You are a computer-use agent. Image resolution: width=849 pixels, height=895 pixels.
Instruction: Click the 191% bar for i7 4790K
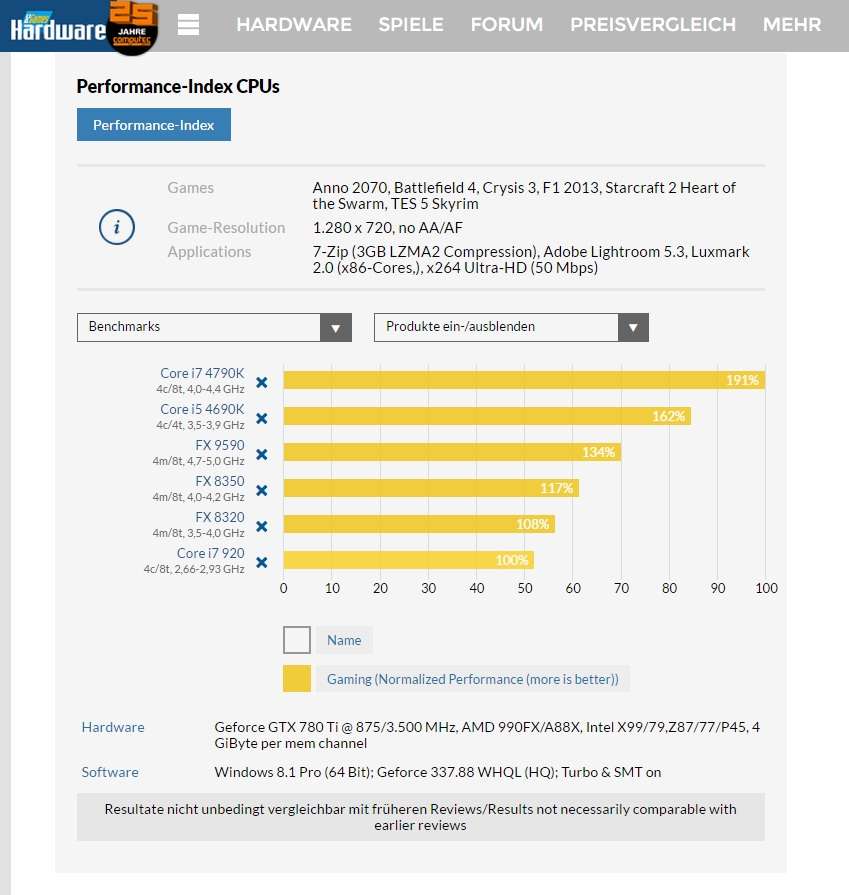pos(524,380)
